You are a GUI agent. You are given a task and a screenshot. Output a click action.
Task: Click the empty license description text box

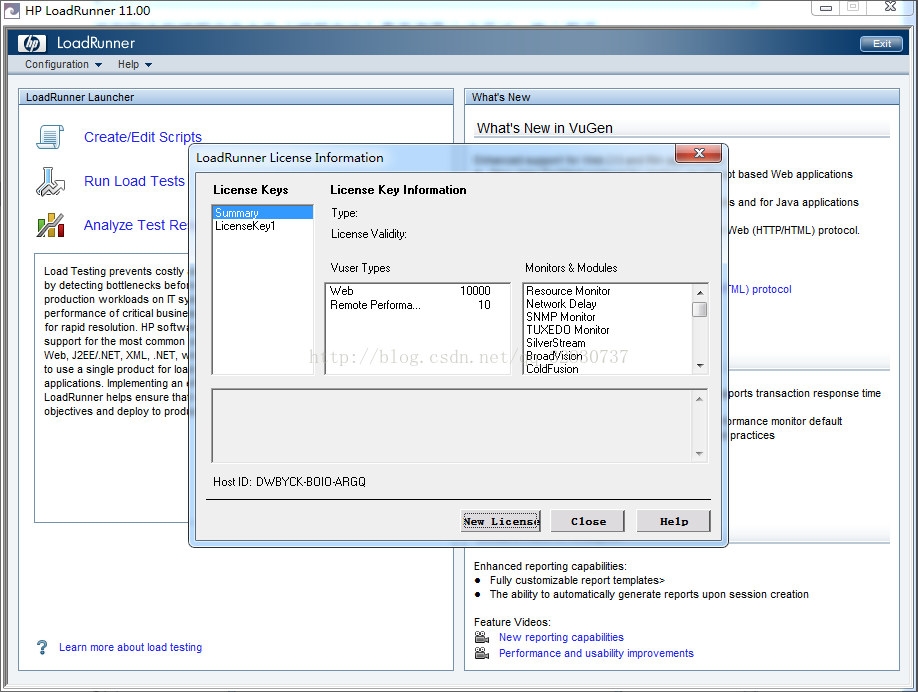point(452,426)
